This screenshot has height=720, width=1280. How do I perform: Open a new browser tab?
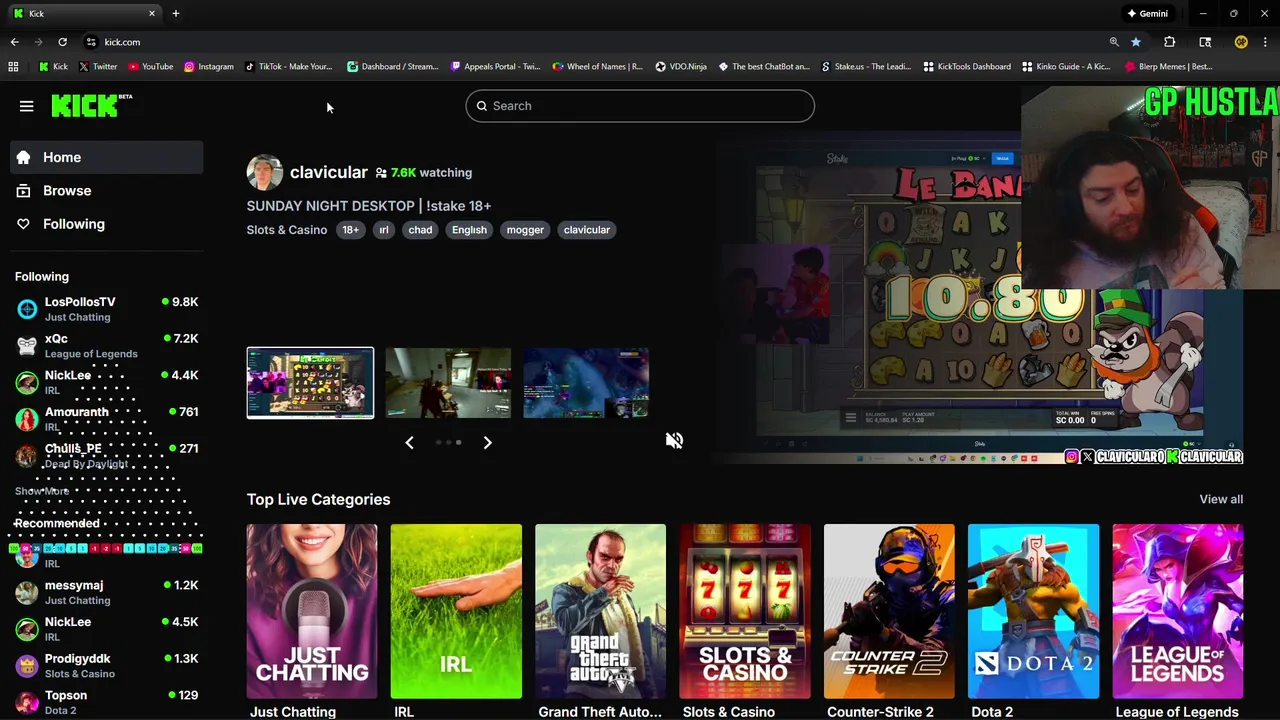point(176,13)
